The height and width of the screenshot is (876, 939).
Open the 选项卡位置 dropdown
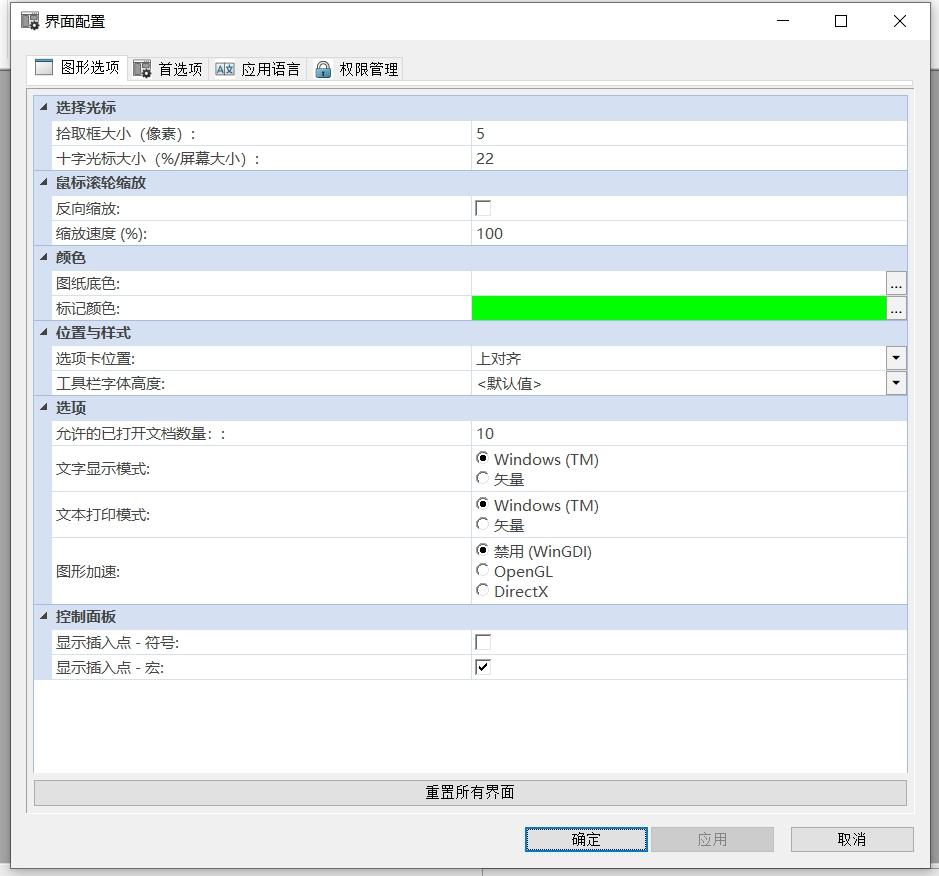point(896,358)
